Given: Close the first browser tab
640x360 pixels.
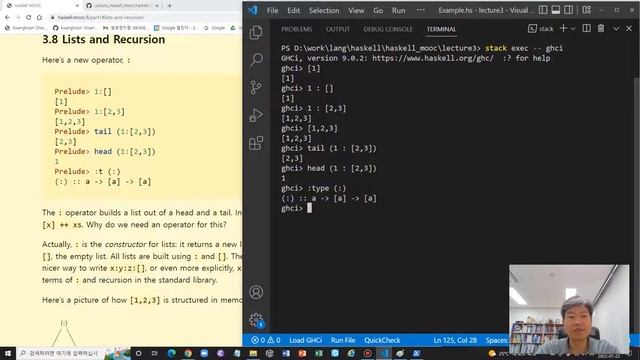Looking at the screenshot, I should [77, 6].
